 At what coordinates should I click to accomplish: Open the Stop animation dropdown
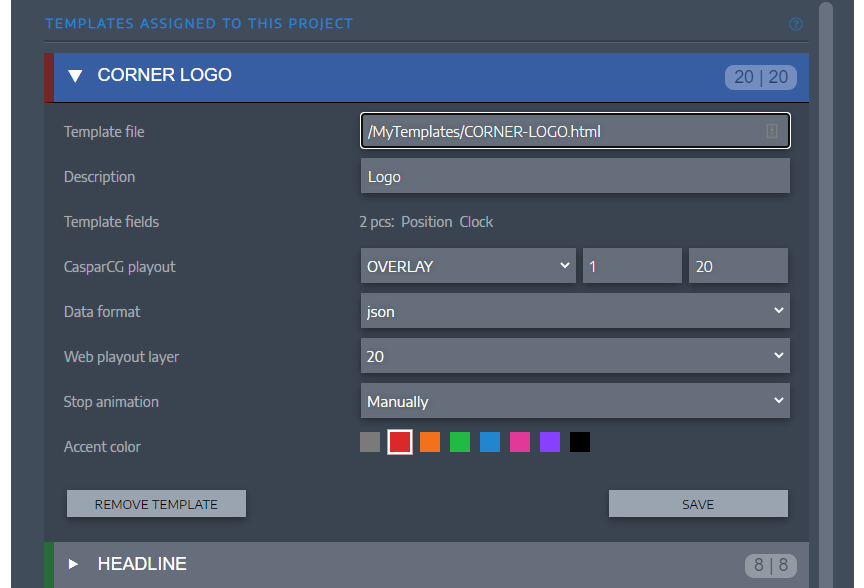pyautogui.click(x=575, y=402)
